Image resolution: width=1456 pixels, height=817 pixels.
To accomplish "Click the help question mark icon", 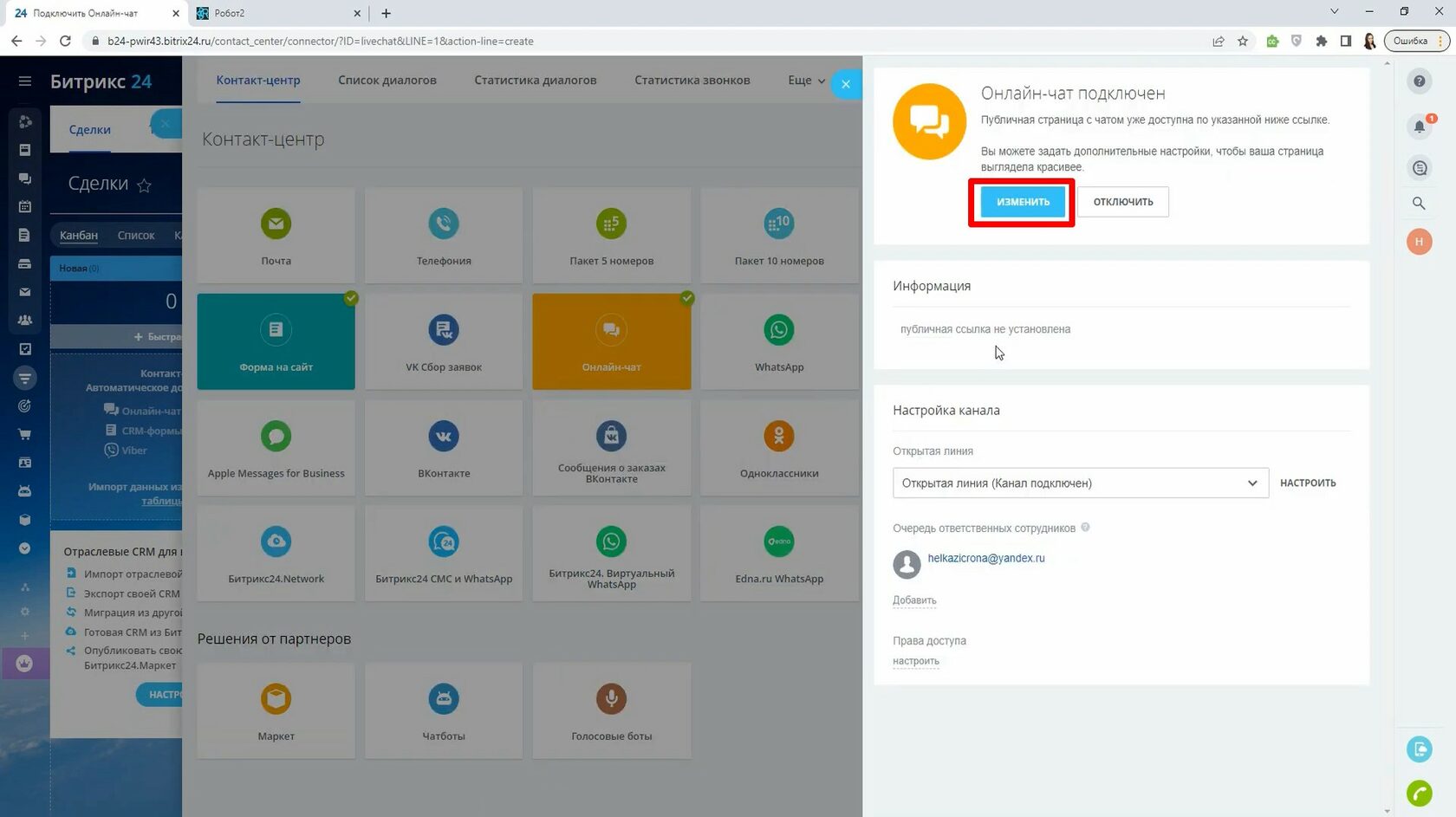I will pos(1419,81).
